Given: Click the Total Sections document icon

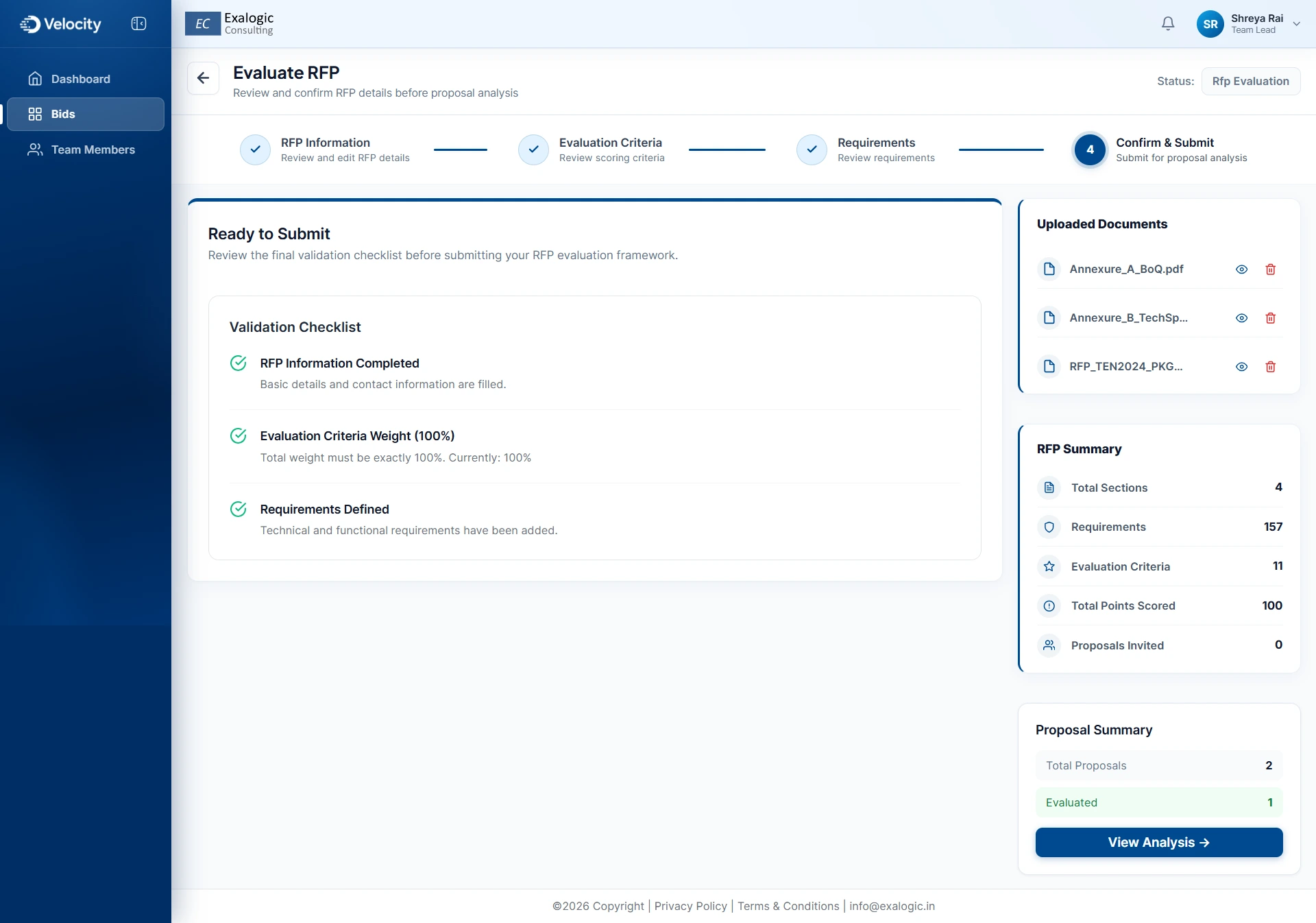Looking at the screenshot, I should pos(1049,488).
